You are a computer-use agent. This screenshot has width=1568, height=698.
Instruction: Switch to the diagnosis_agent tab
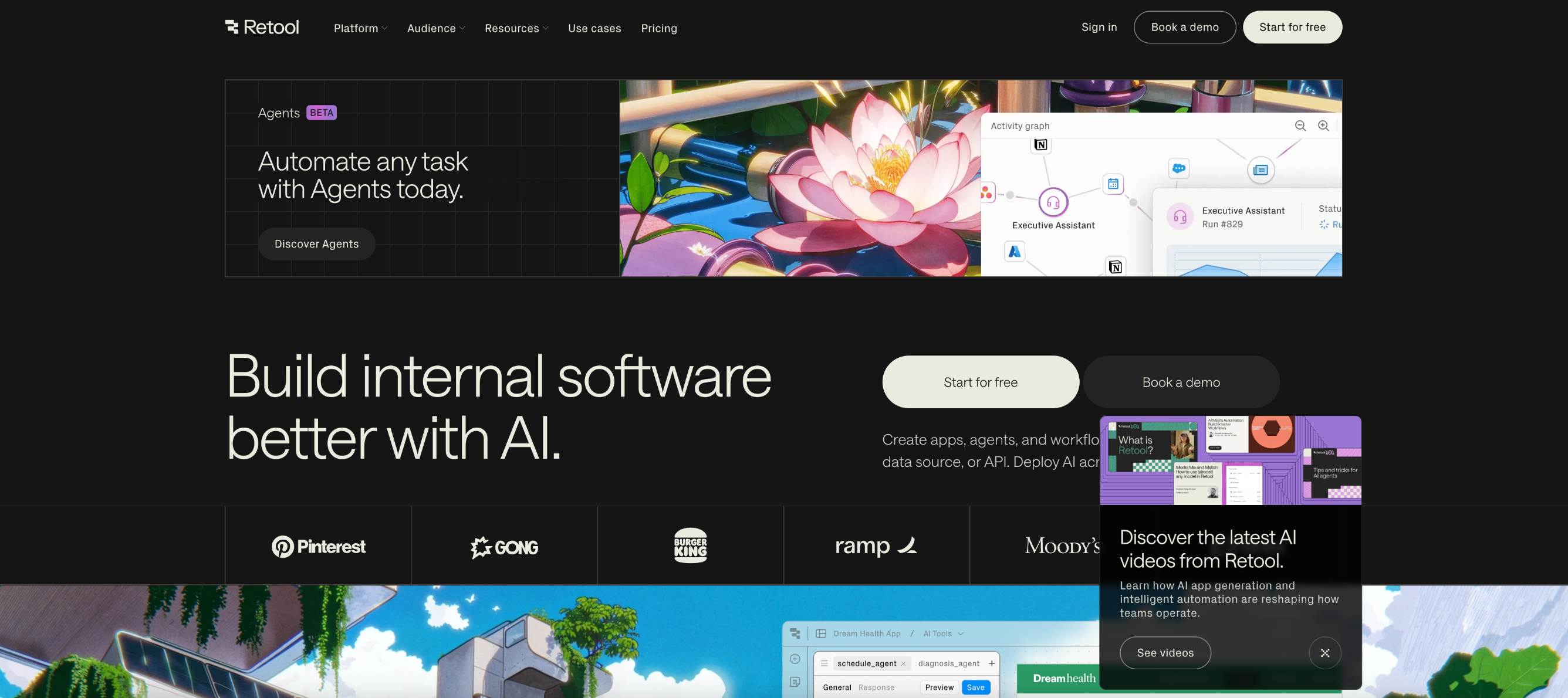click(x=948, y=663)
